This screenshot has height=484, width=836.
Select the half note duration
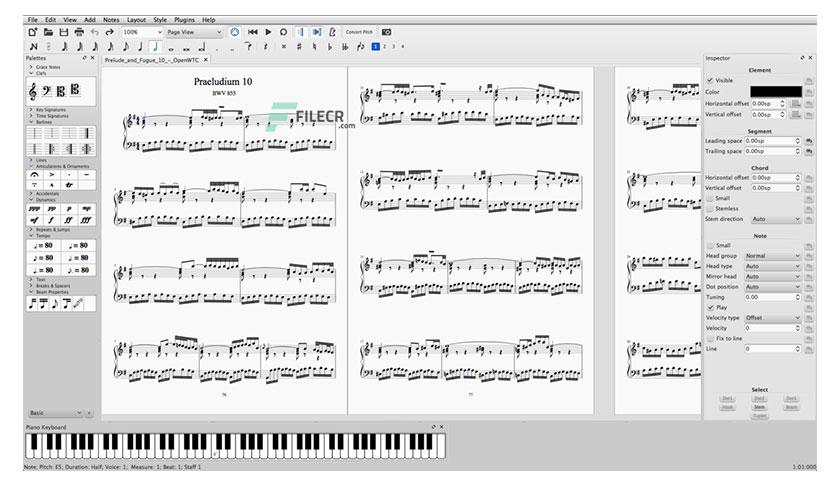155,47
